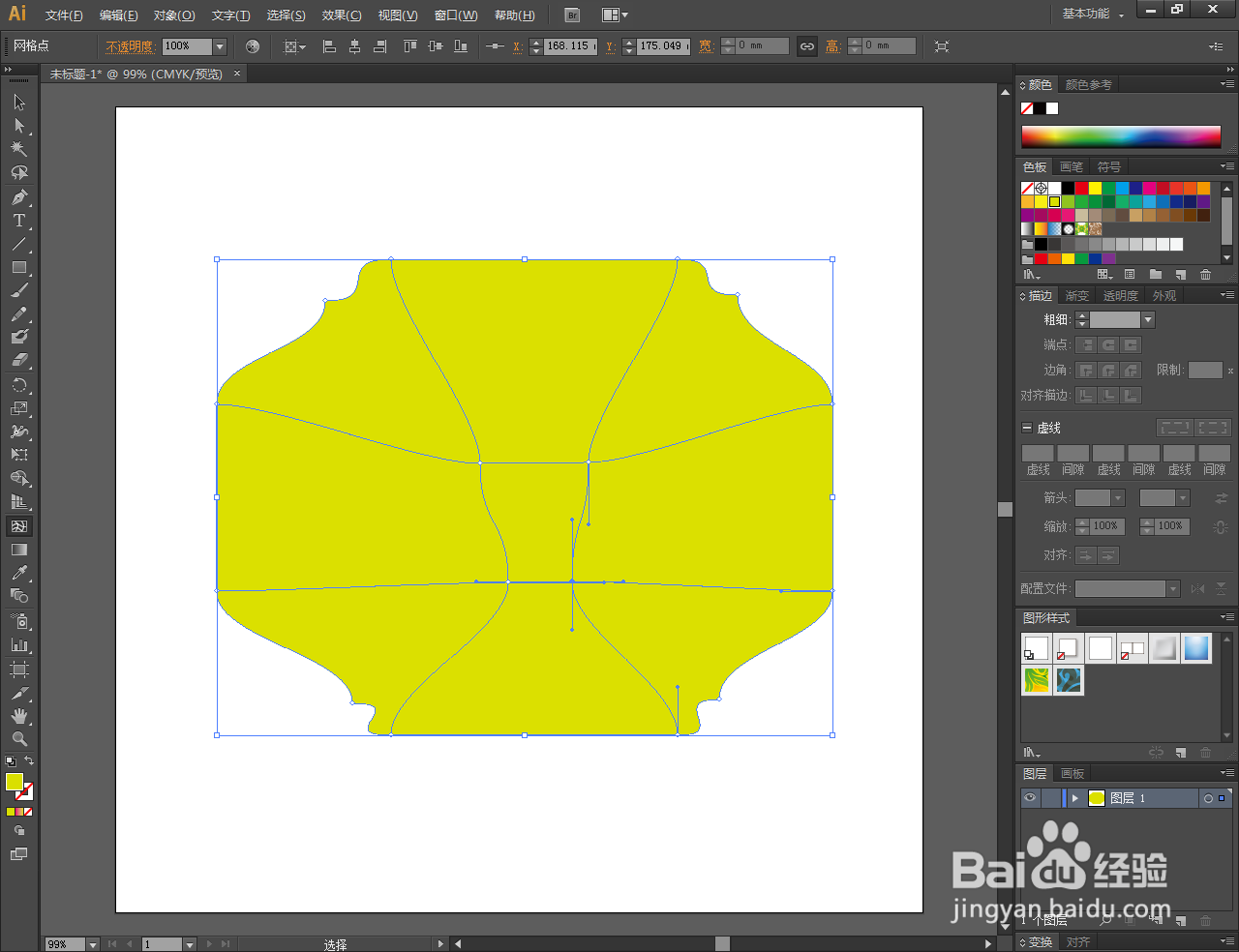Select the Eyedropper tool
1239x952 pixels.
19,573
